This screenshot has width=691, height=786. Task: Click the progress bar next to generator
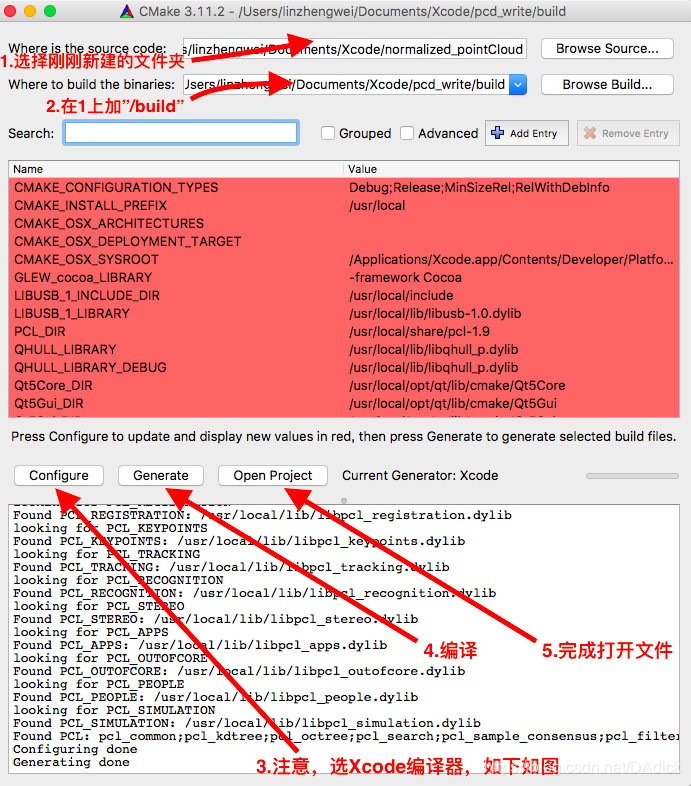click(632, 476)
